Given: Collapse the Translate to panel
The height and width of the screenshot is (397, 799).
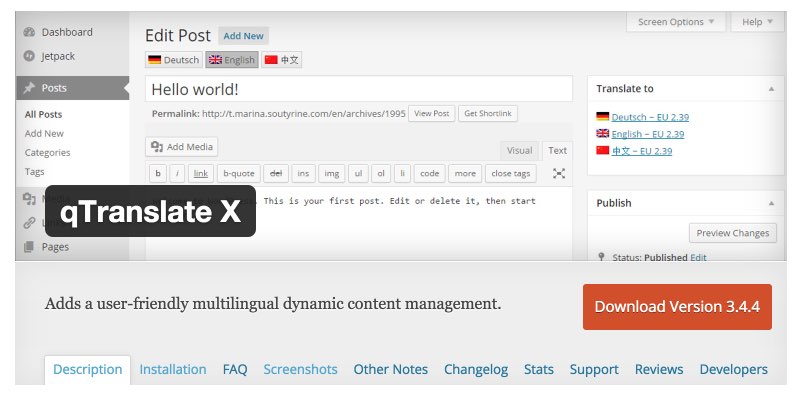Looking at the screenshot, I should click(x=771, y=89).
